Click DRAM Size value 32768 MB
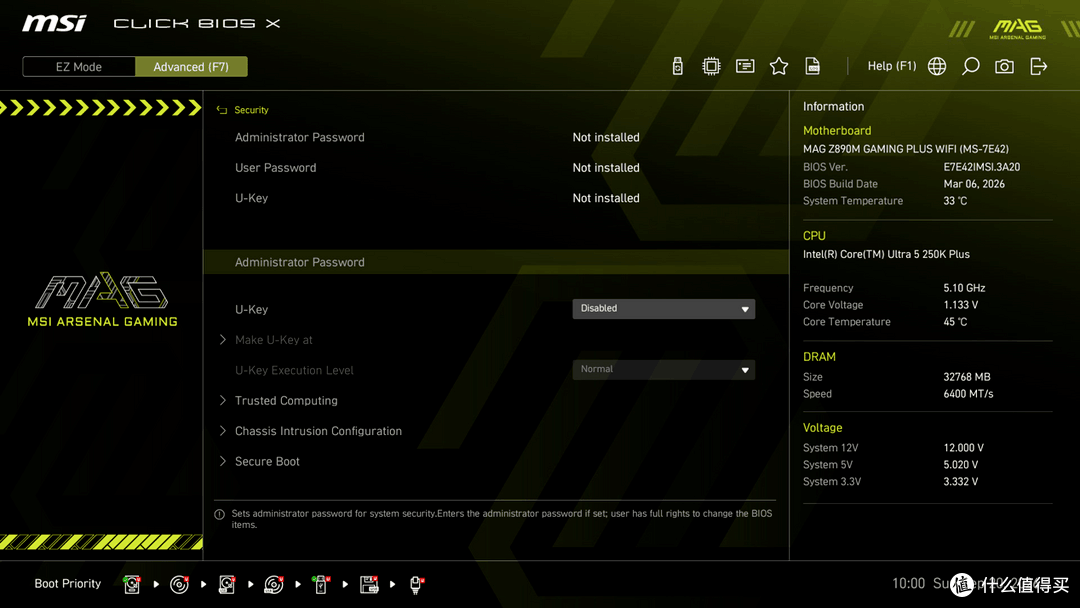The width and height of the screenshot is (1080, 608). point(967,377)
